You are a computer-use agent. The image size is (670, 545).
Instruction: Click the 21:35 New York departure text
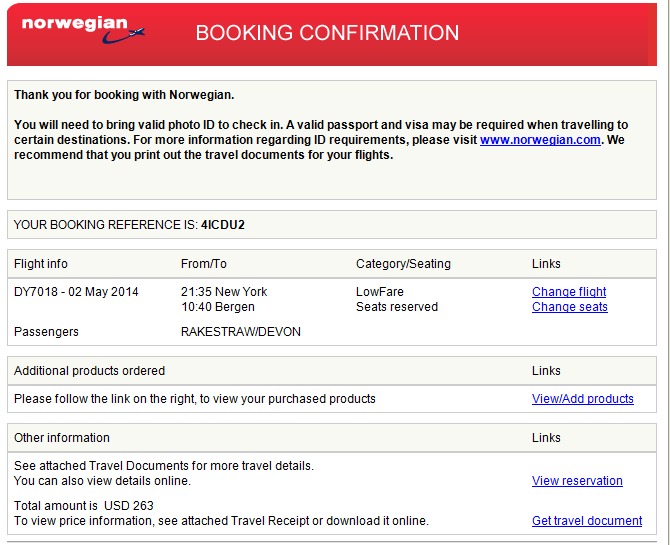click(224, 292)
